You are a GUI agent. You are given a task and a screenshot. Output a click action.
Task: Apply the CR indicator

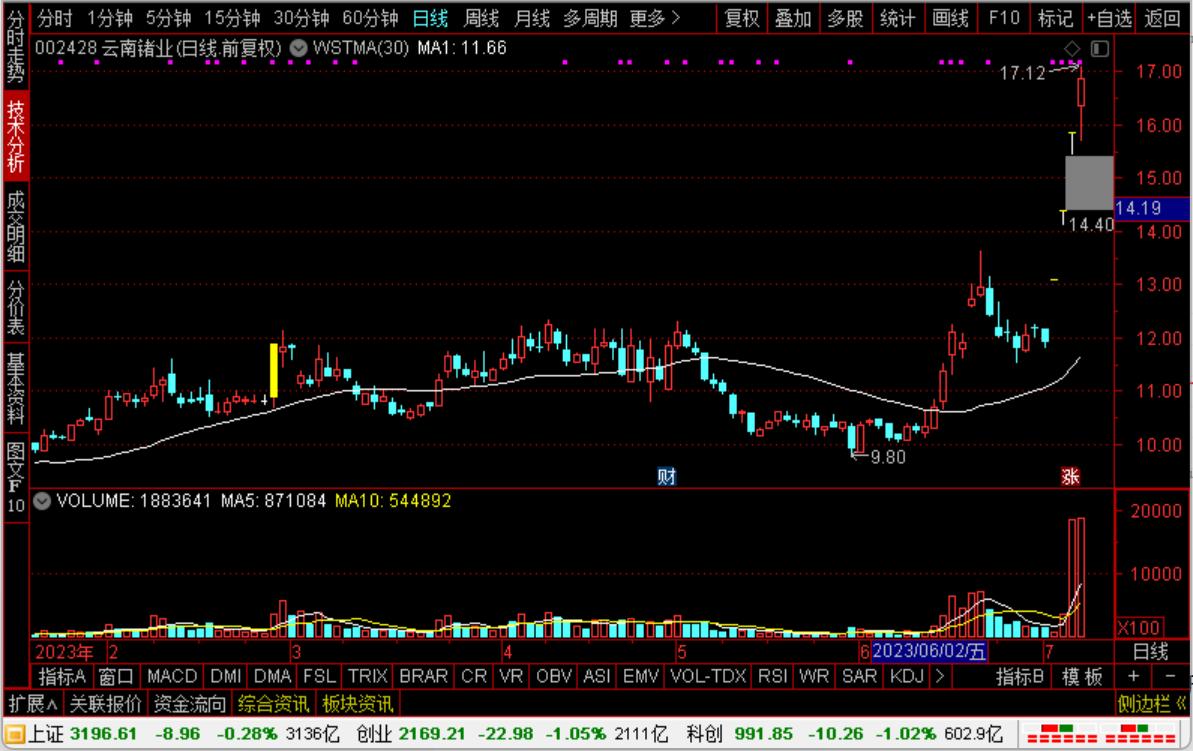coord(474,676)
